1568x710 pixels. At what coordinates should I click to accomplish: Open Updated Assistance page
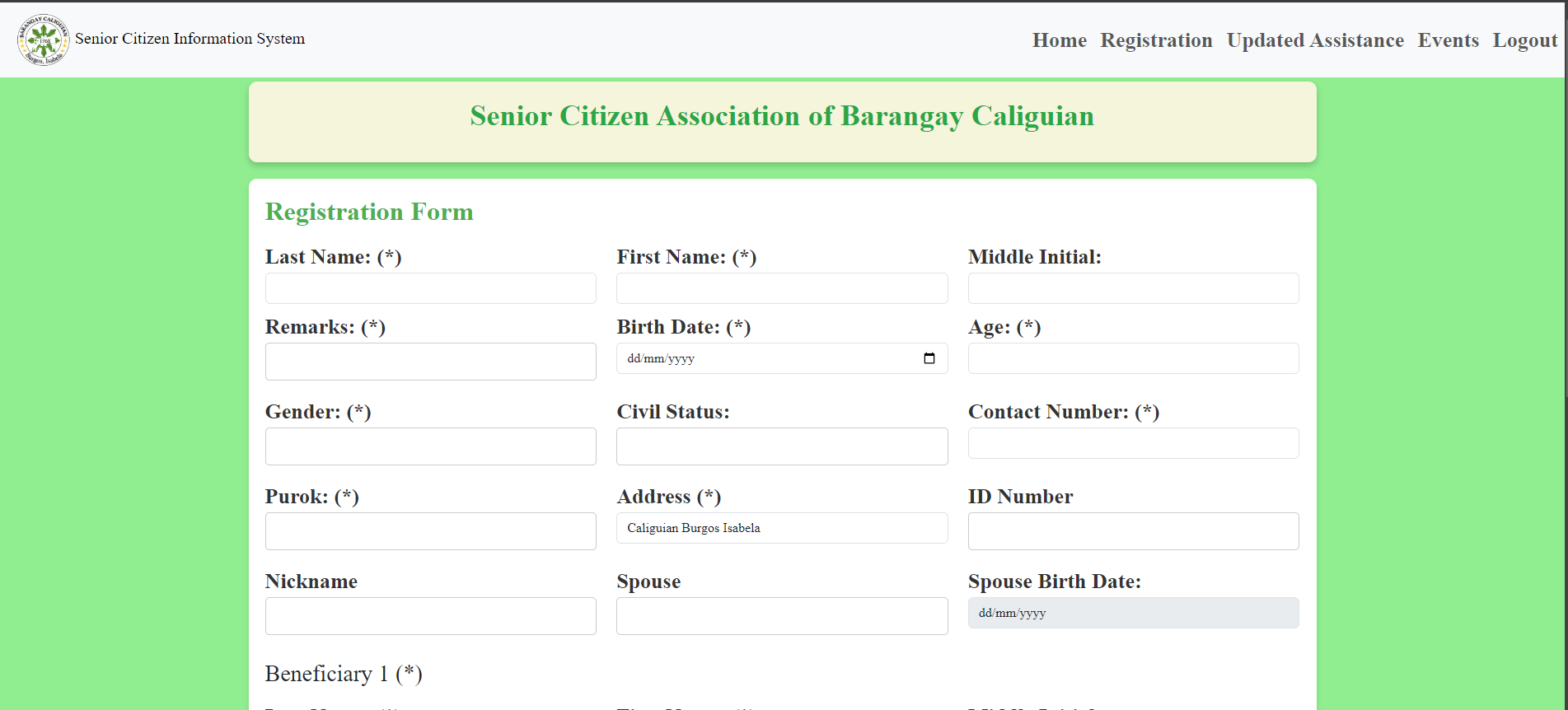coord(1315,40)
